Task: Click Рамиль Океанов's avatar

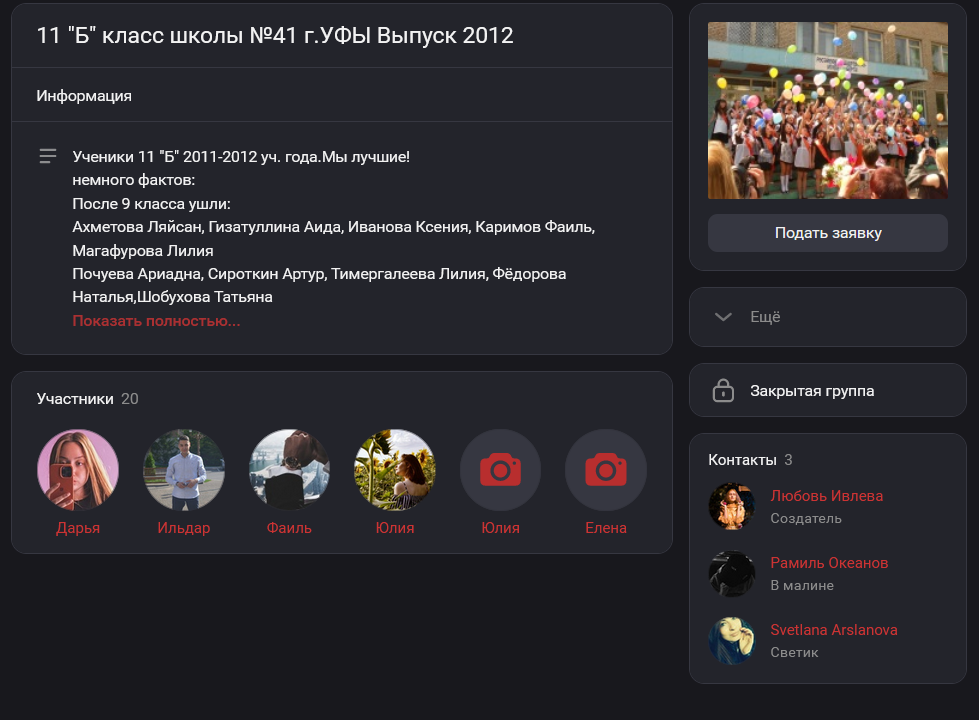Action: tap(732, 573)
